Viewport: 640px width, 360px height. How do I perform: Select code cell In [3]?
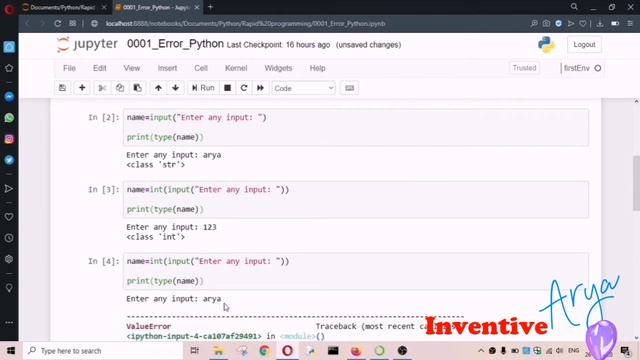tap(356, 200)
